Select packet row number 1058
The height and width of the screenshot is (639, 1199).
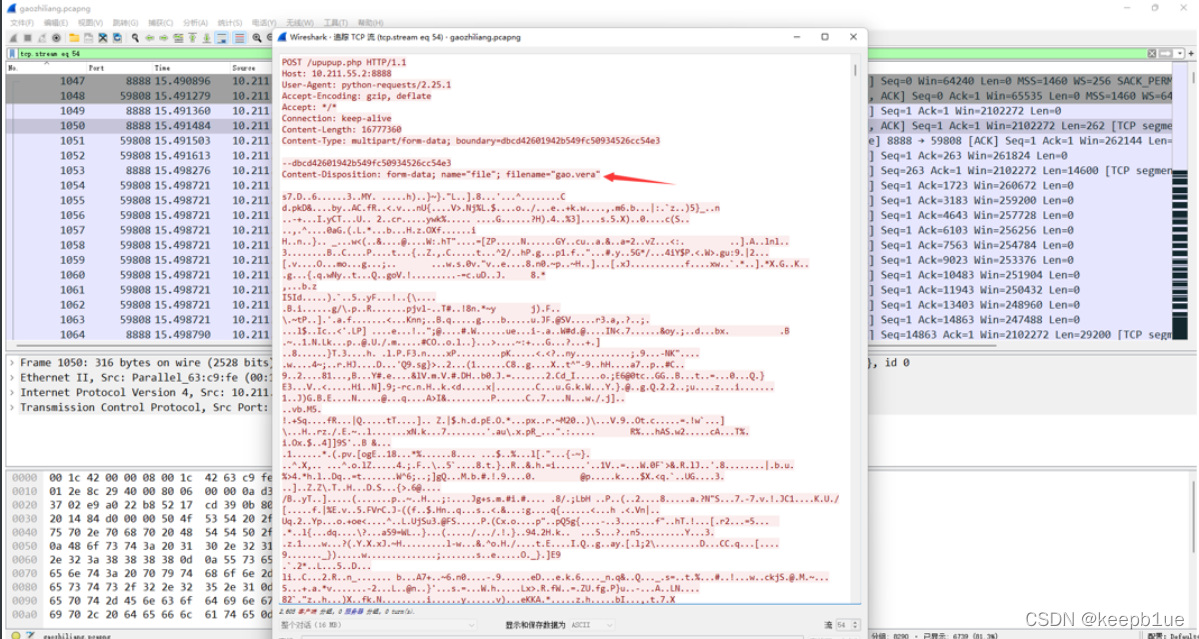[140, 245]
